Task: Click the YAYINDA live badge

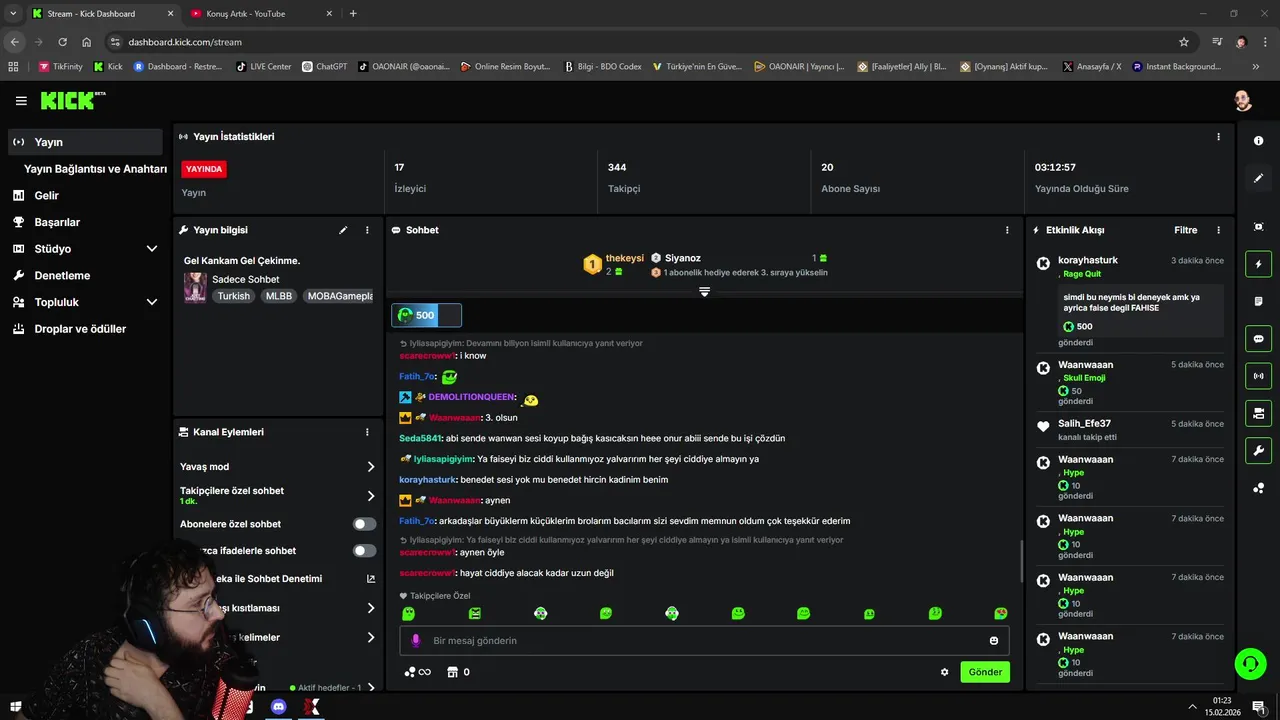Action: 204,169
